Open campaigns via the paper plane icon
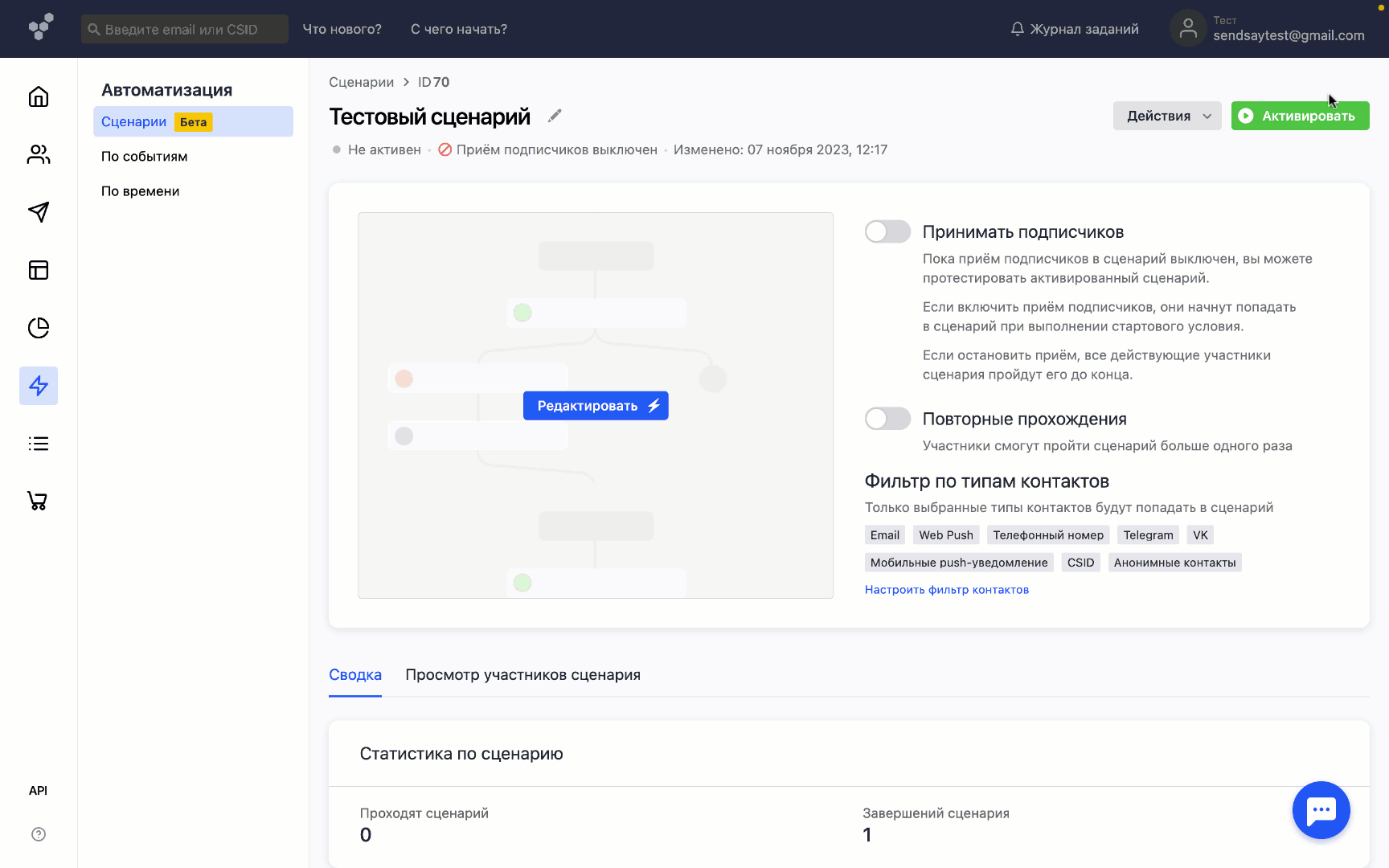 (38, 212)
